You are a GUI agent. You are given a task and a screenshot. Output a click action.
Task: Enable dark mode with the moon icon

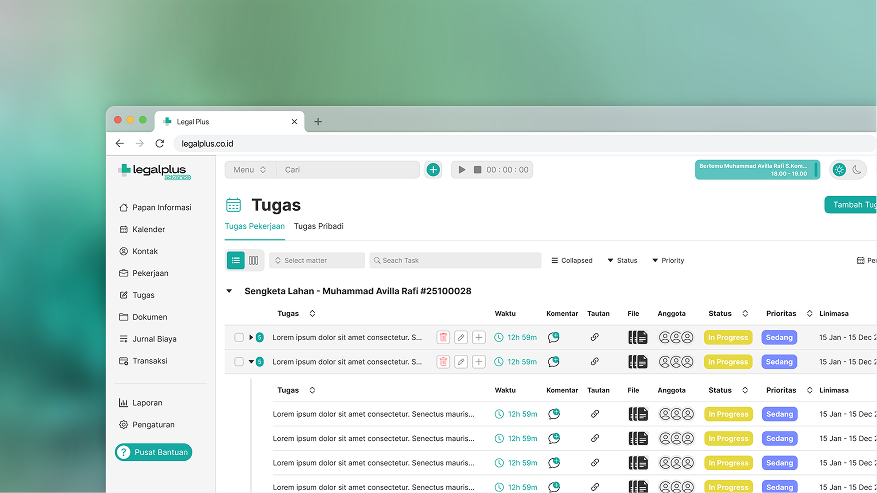coord(857,170)
